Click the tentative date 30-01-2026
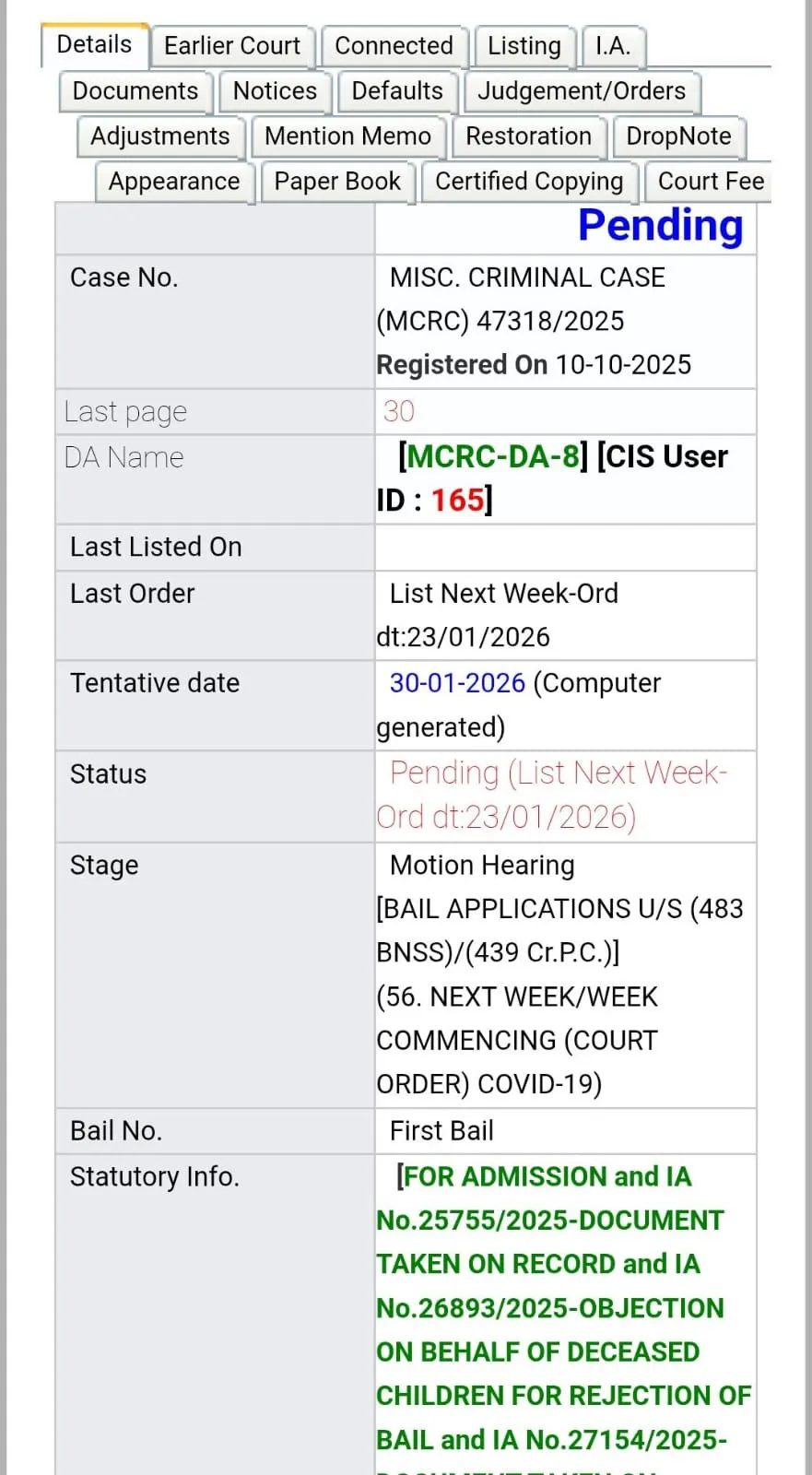This screenshot has height=1475, width=812. (457, 683)
